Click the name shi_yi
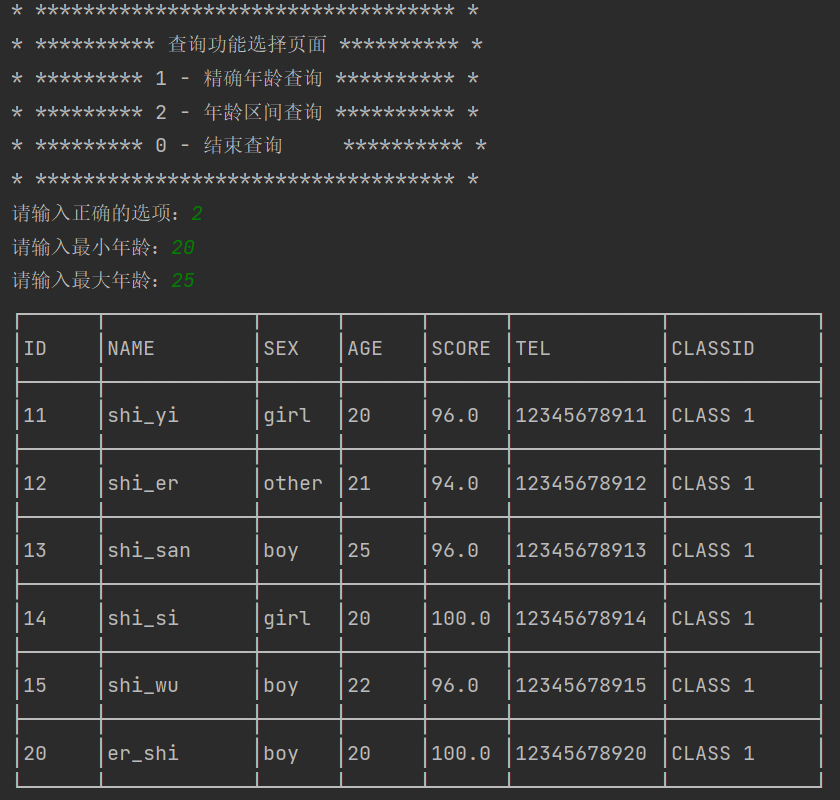This screenshot has width=840, height=800. click(143, 416)
